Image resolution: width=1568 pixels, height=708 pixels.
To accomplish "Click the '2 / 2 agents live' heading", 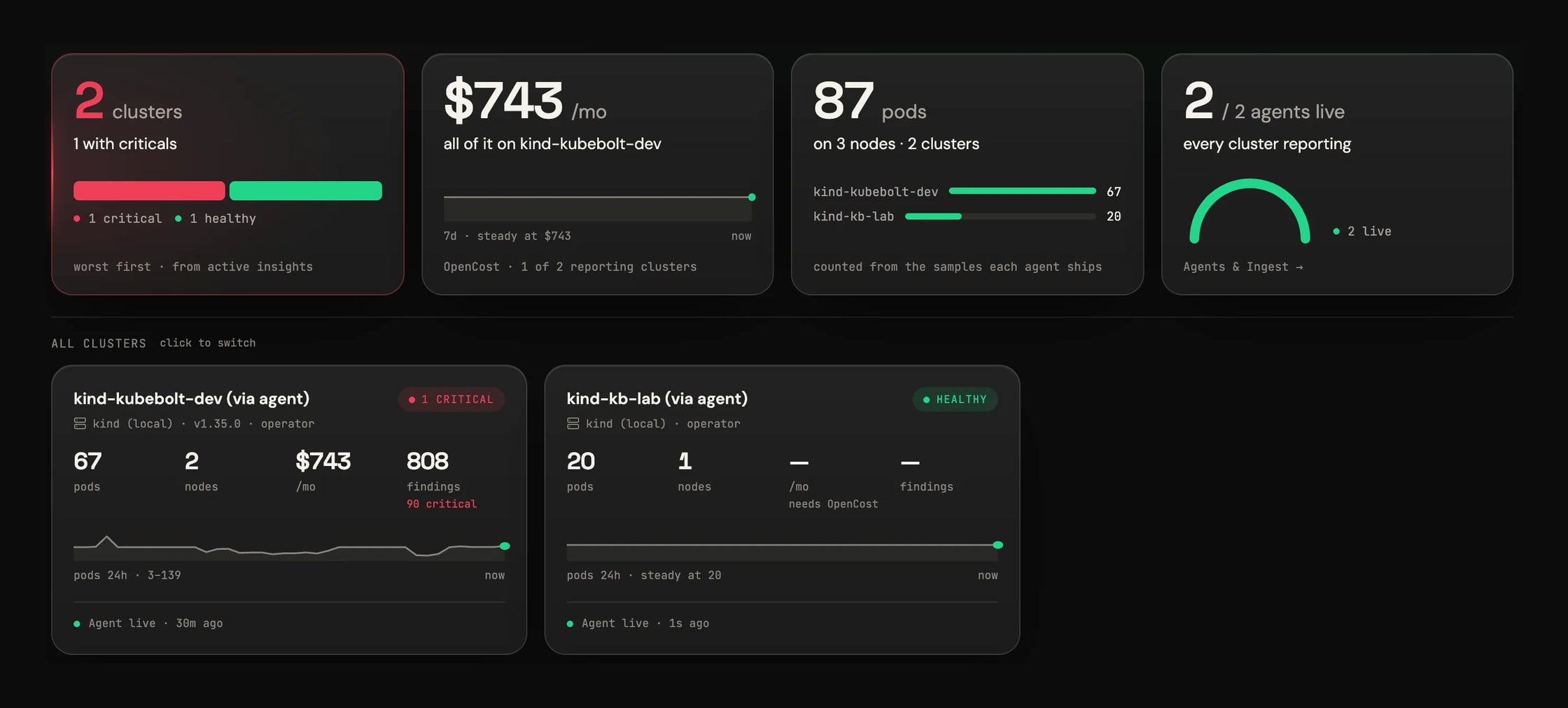I will [1263, 101].
